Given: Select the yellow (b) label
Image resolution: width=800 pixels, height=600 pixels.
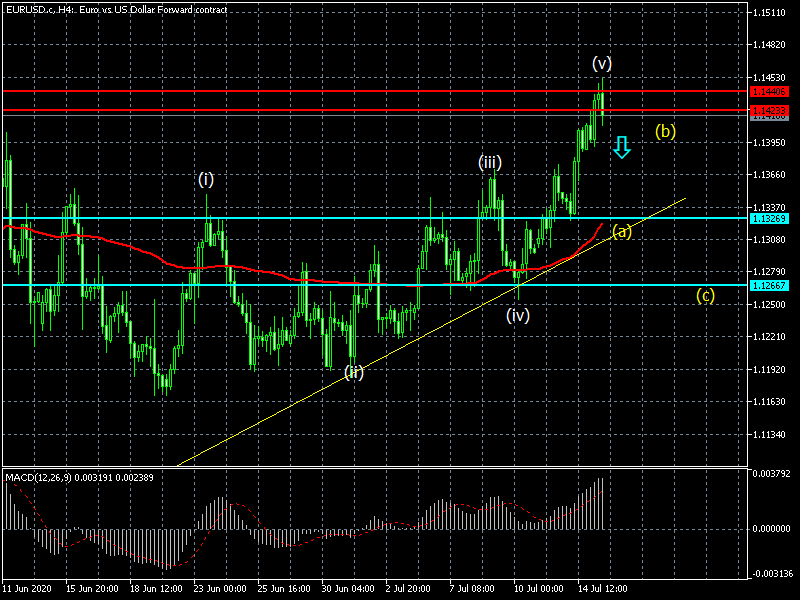Looking at the screenshot, I should pyautogui.click(x=665, y=131).
